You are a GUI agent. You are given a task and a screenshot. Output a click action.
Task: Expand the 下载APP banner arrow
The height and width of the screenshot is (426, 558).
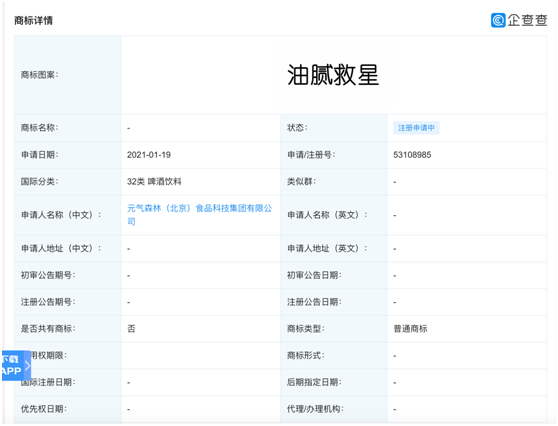tap(27, 365)
